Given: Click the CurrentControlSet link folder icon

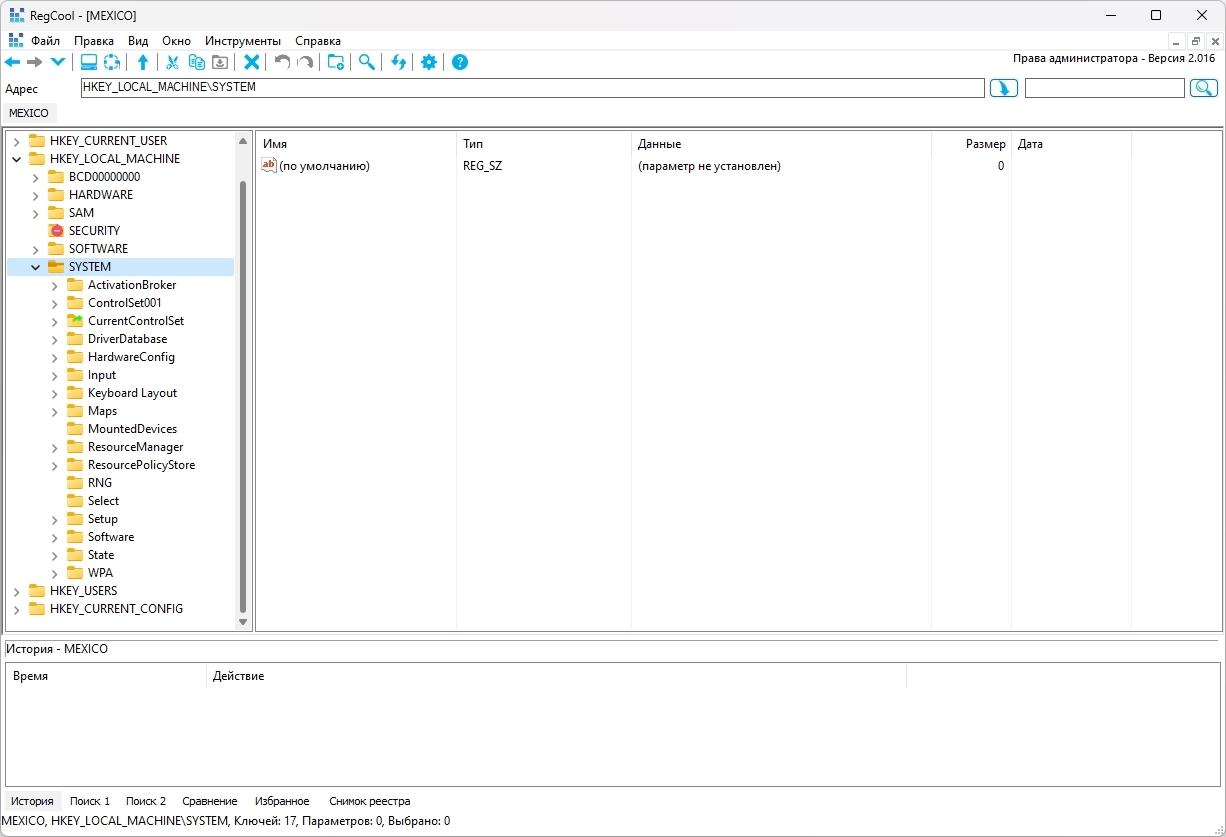Looking at the screenshot, I should 75,321.
